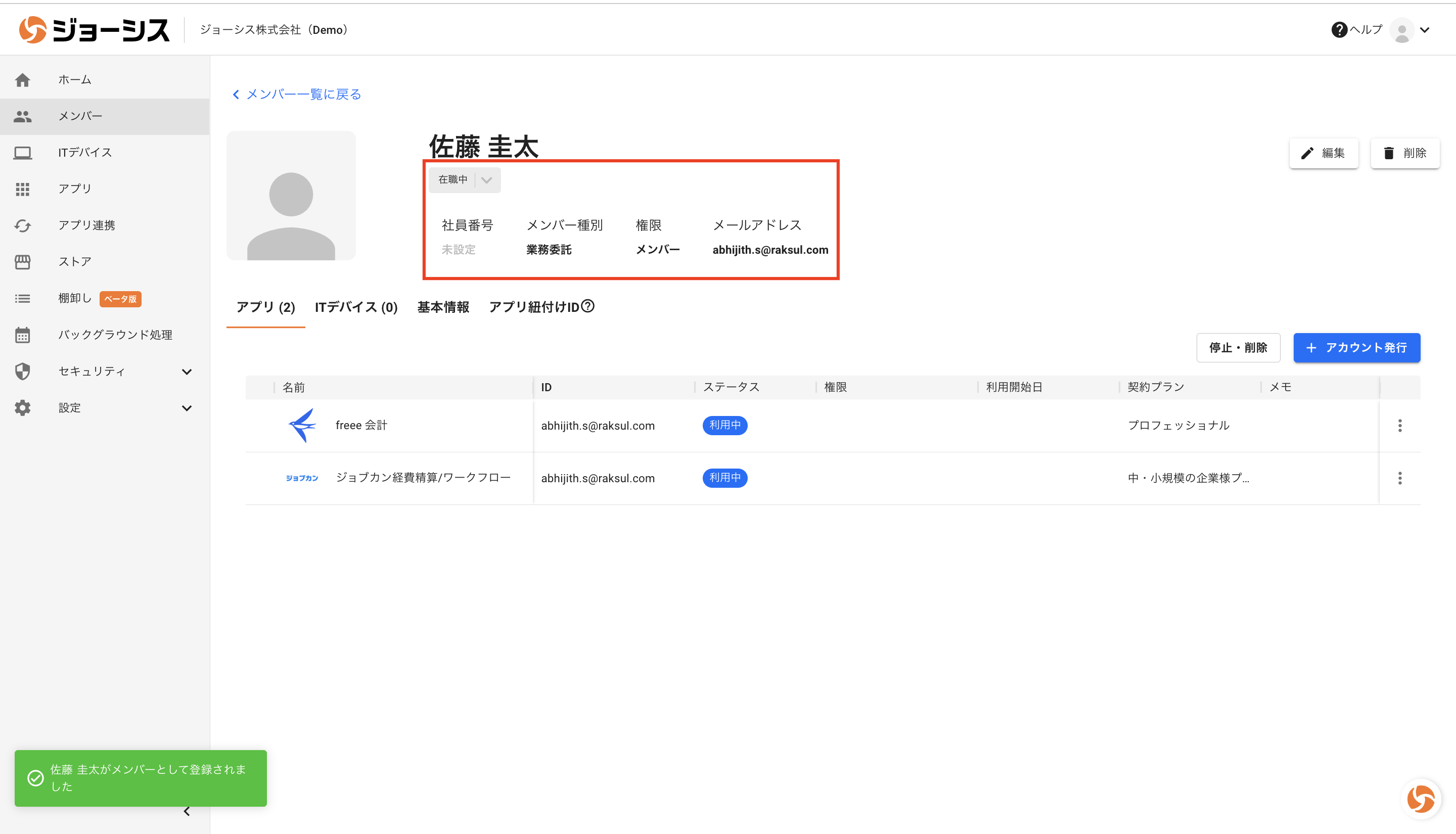Click the 権限 column header
Viewport: 1456px width, 834px height.
click(x=836, y=388)
